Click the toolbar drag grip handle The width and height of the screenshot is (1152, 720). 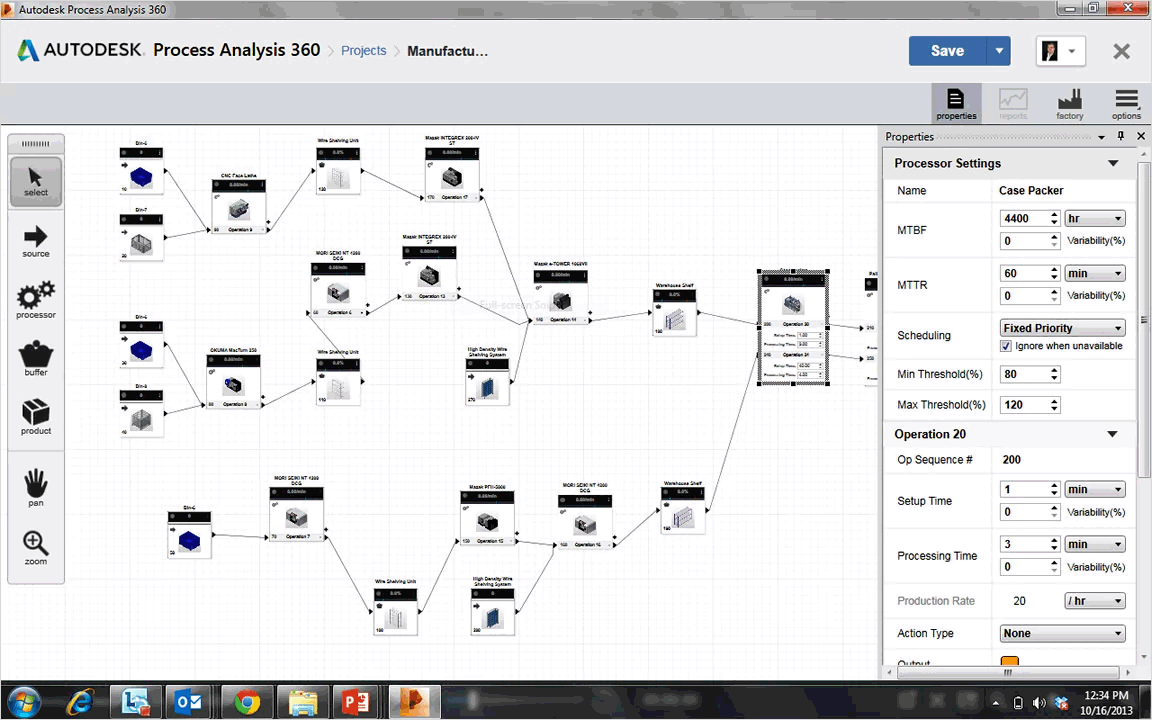(x=35, y=144)
